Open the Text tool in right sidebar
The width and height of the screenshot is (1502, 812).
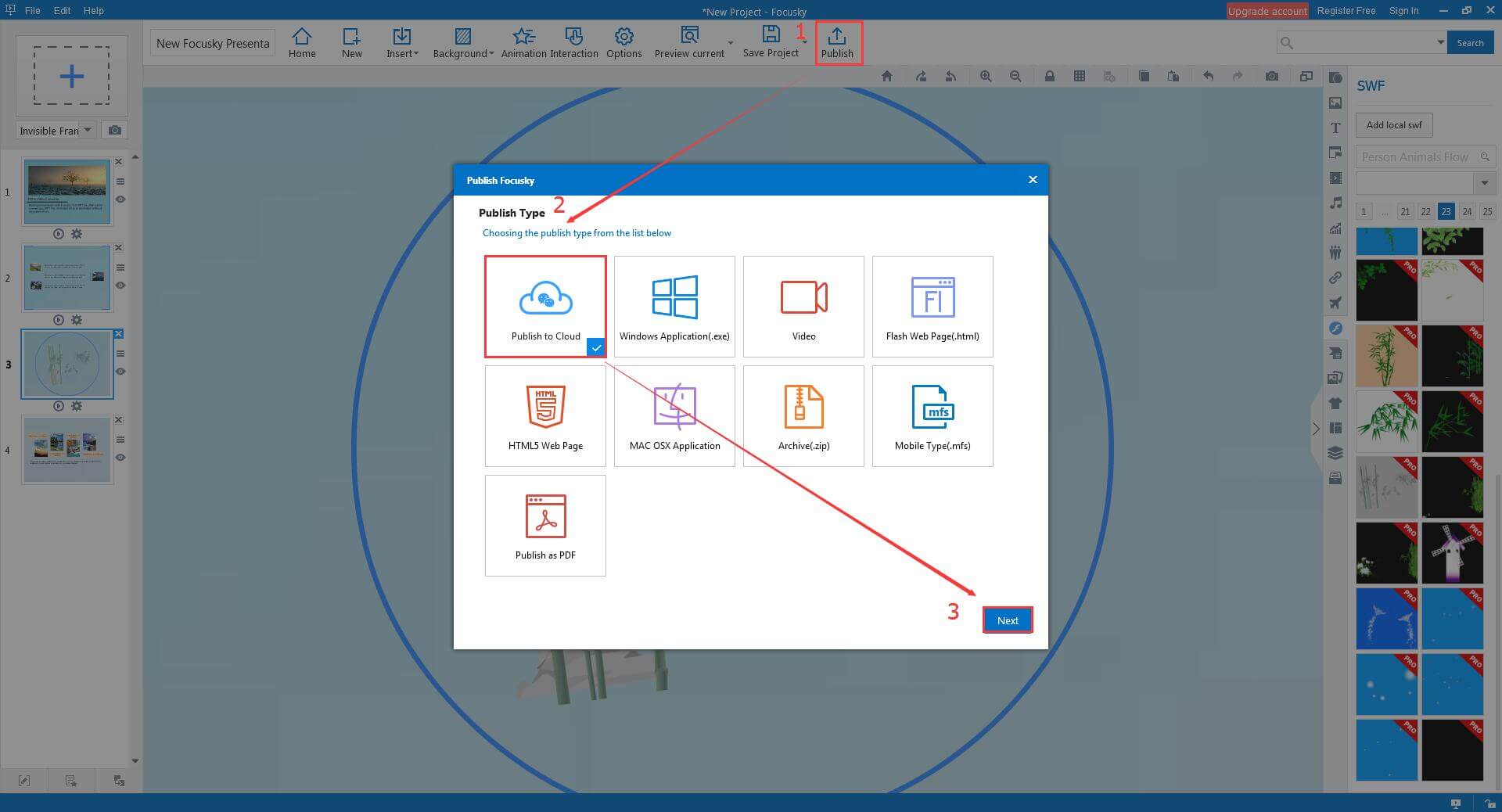point(1335,128)
